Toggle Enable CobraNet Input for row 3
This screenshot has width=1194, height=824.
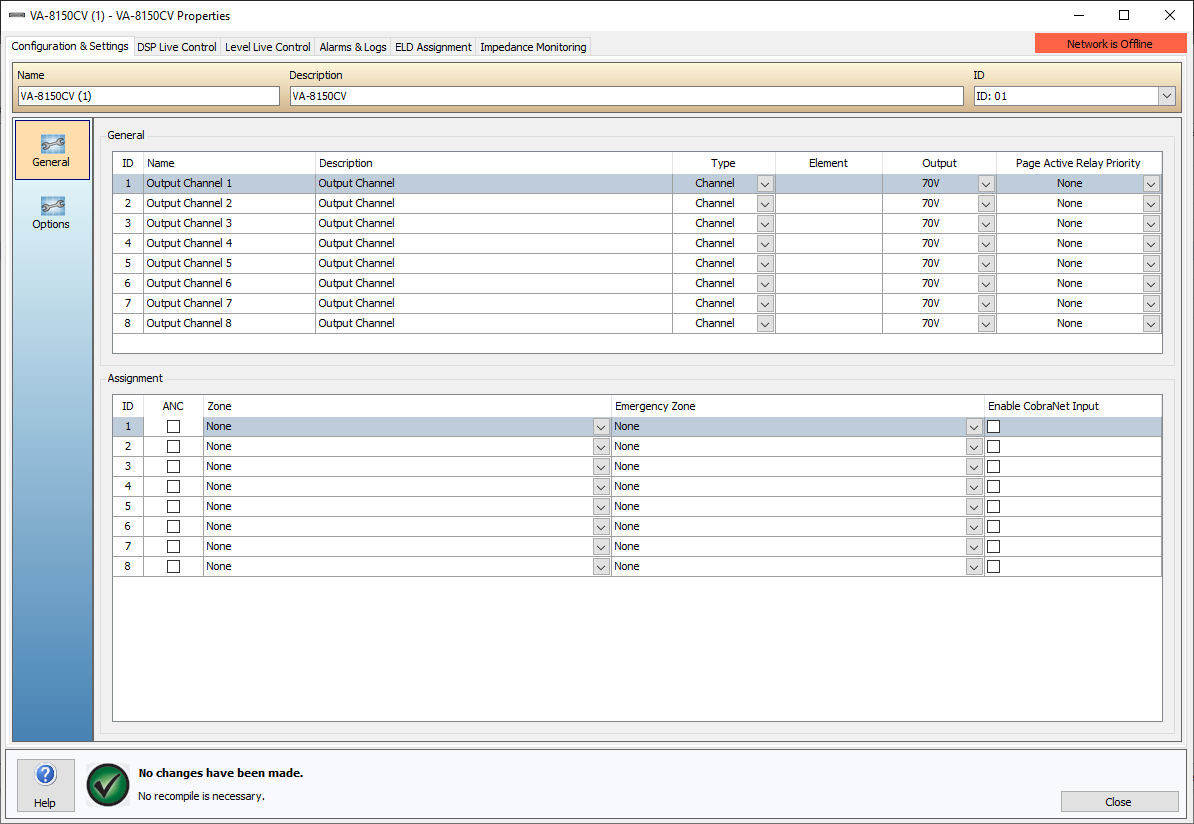993,466
